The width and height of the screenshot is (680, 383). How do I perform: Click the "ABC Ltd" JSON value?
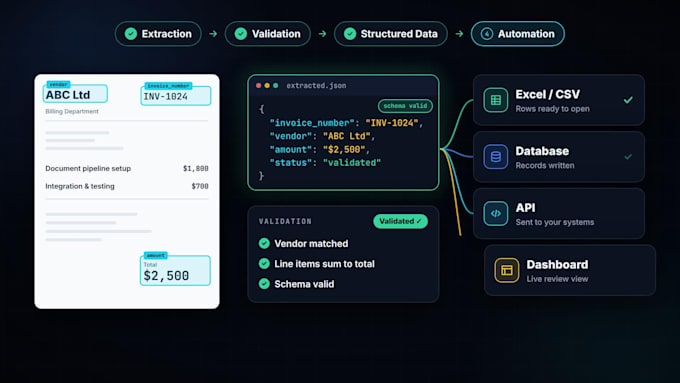click(347, 136)
